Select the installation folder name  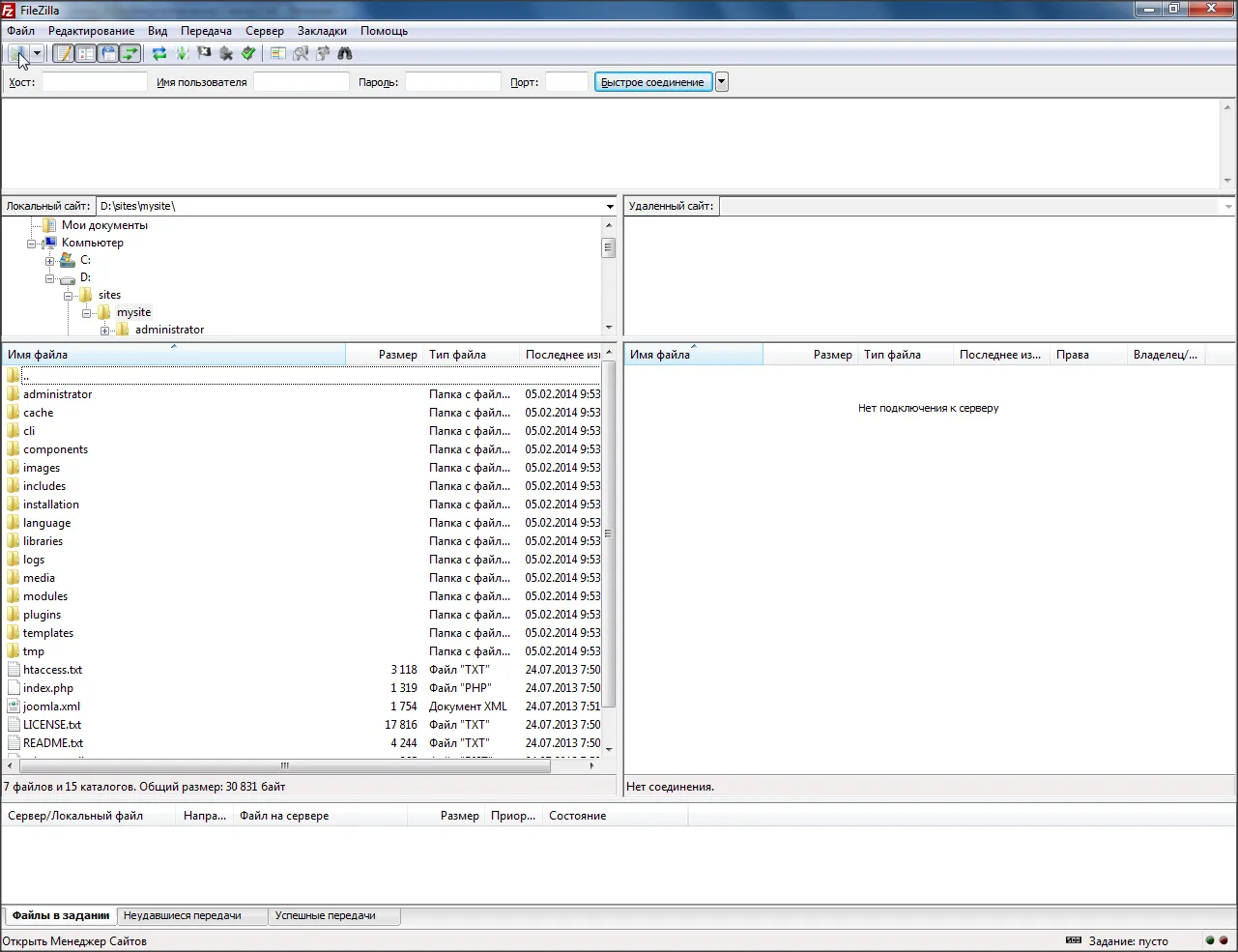point(51,505)
